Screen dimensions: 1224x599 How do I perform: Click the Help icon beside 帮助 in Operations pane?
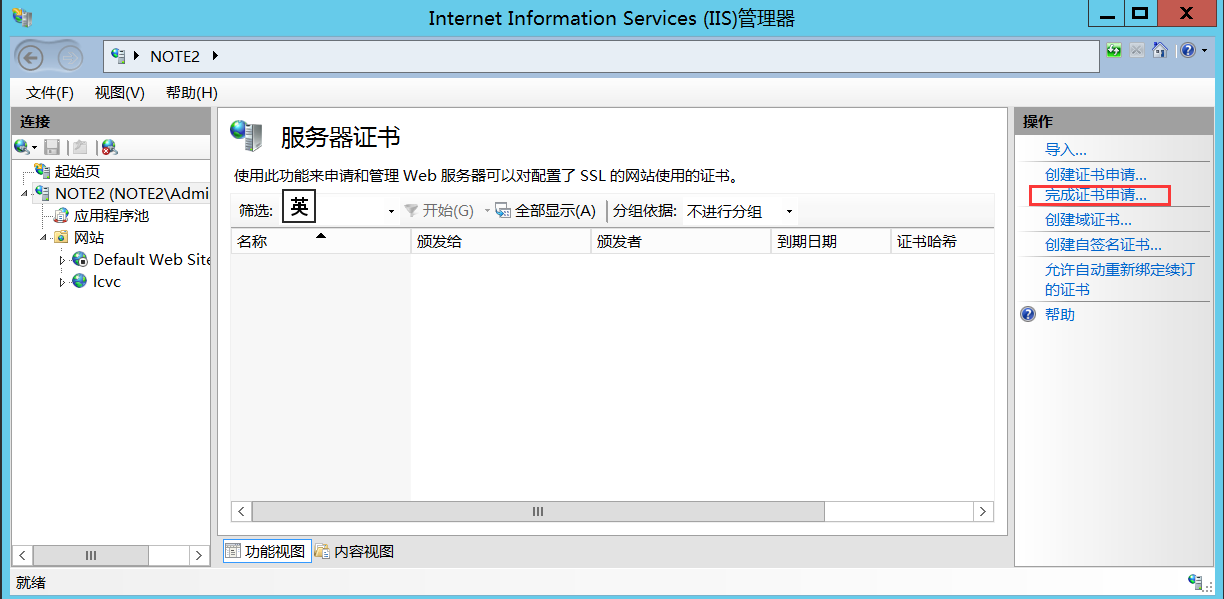pyautogui.click(x=1027, y=314)
